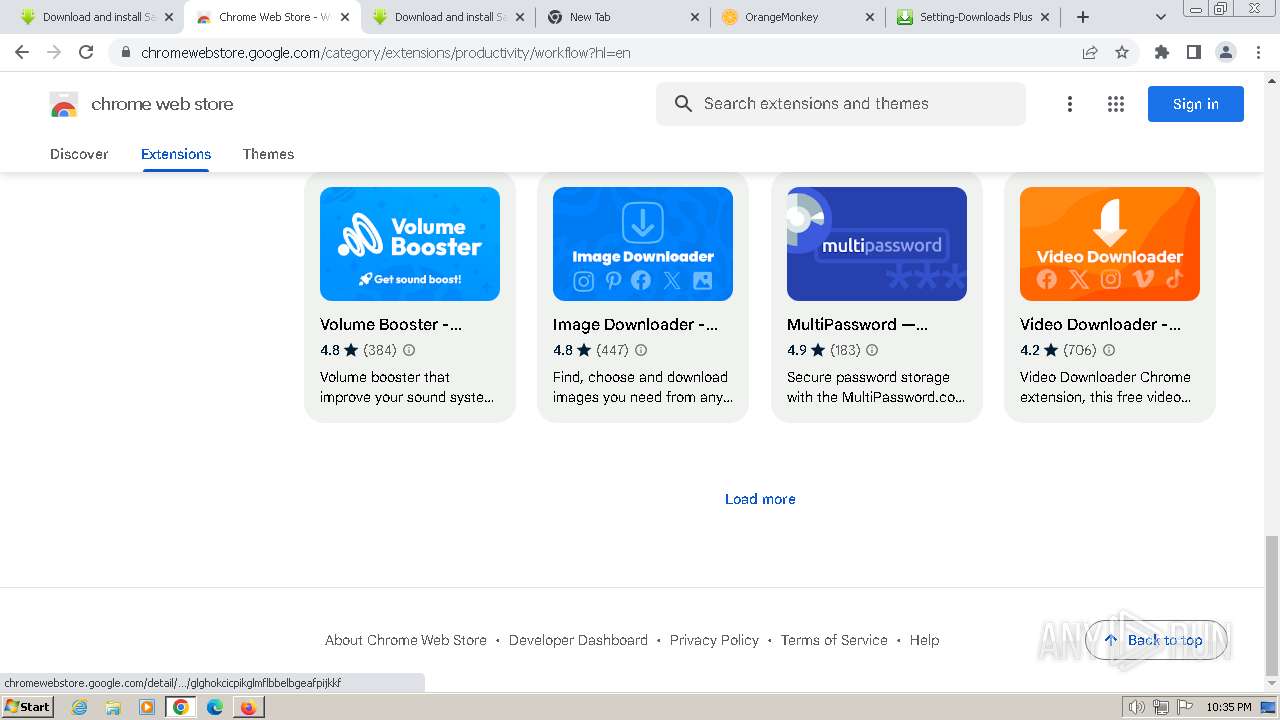This screenshot has width=1280, height=720.
Task: Show rating info for Volume Booster
Action: [x=409, y=350]
